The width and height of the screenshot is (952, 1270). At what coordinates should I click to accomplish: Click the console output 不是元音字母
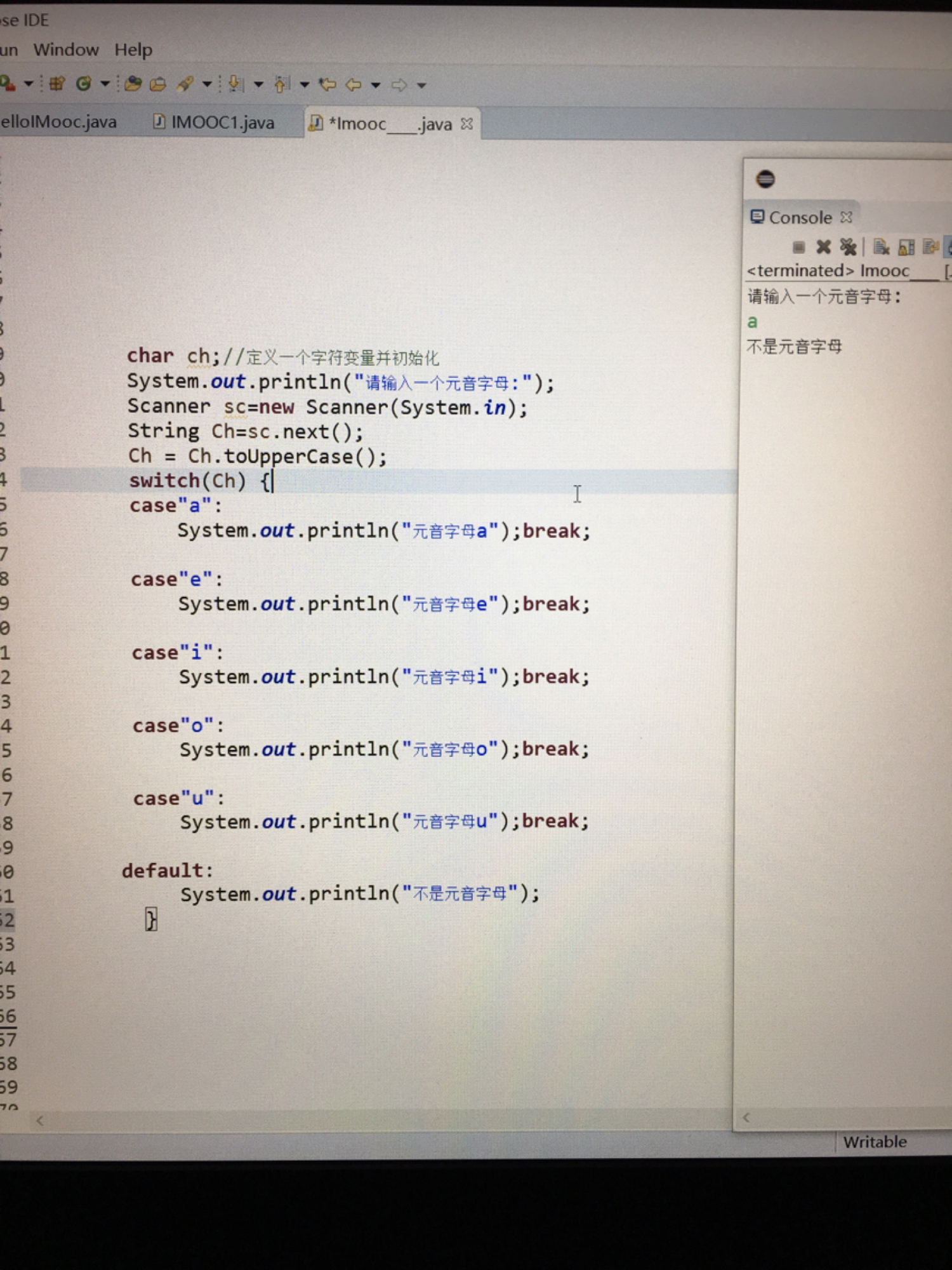point(795,347)
